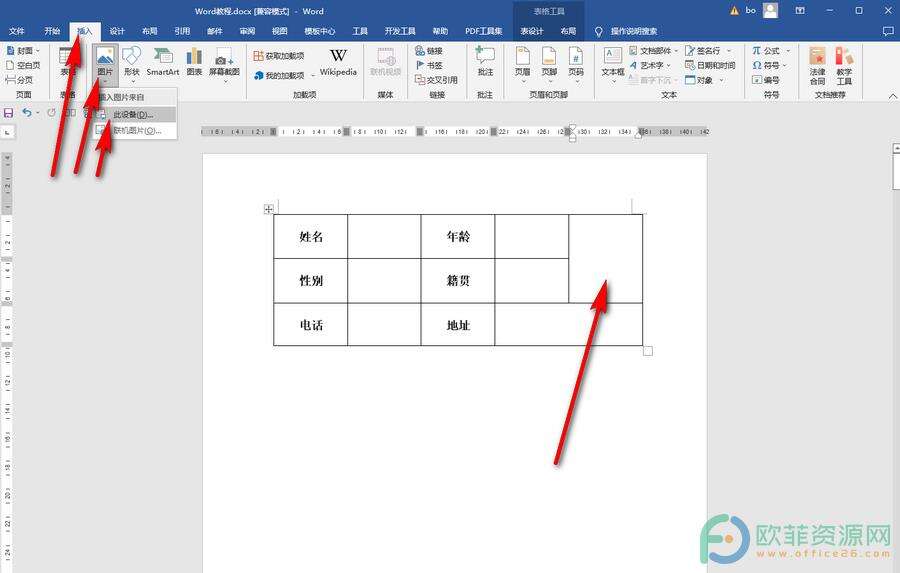
Task: Open 我的加载项 my add-ins
Action: tap(284, 75)
